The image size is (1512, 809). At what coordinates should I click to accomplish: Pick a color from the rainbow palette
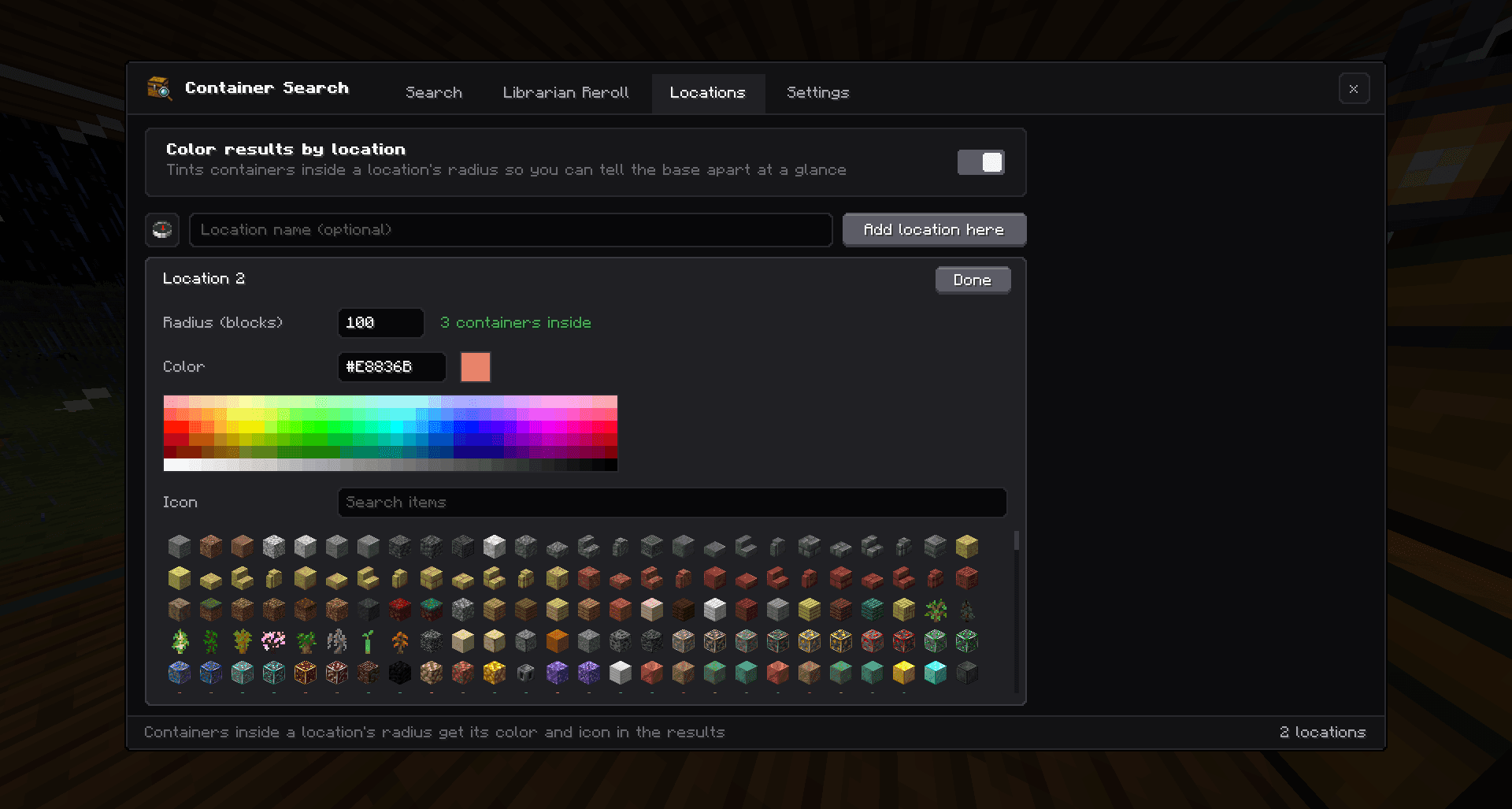pyautogui.click(x=390, y=433)
